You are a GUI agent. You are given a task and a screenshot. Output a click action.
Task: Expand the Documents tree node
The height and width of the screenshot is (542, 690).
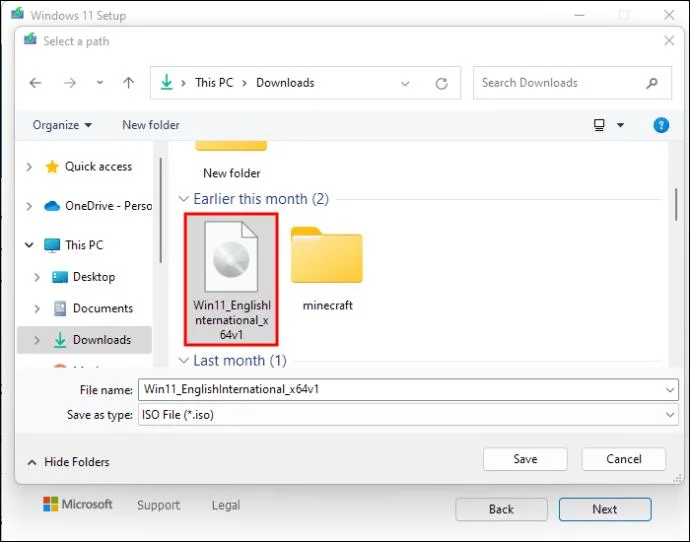pos(37,309)
